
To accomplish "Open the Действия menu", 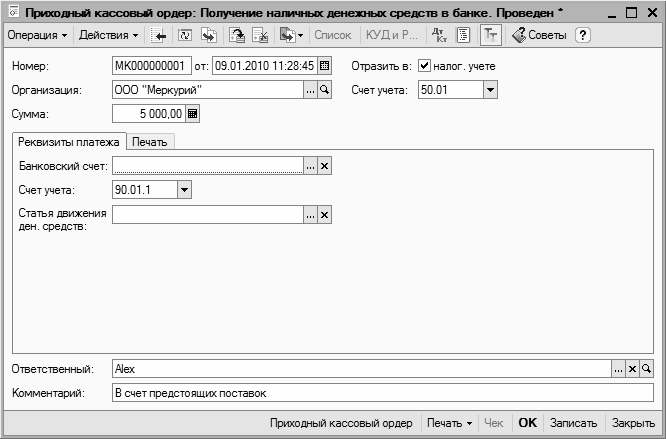I will (x=109, y=35).
